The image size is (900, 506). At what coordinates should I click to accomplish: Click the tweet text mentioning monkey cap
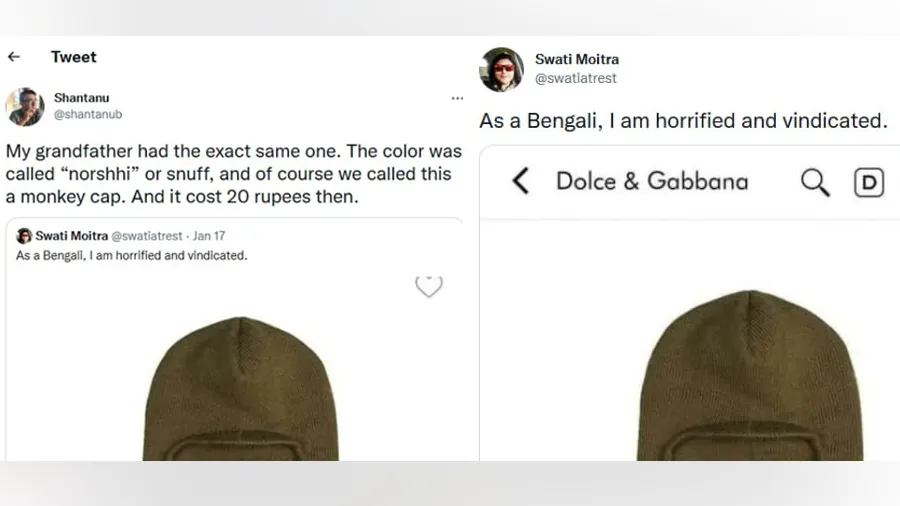(x=234, y=174)
